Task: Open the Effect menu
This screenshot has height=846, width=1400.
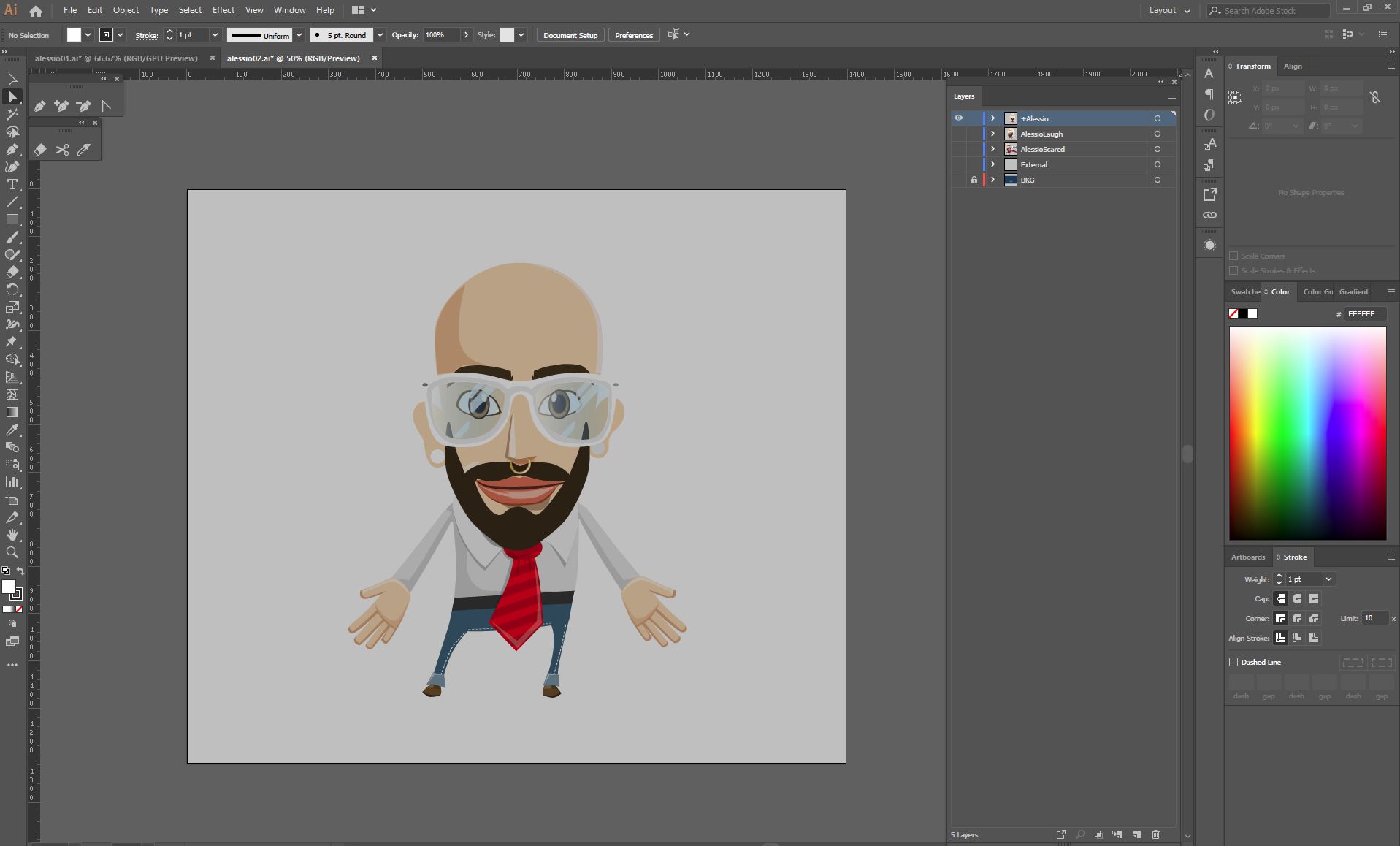Action: [223, 10]
